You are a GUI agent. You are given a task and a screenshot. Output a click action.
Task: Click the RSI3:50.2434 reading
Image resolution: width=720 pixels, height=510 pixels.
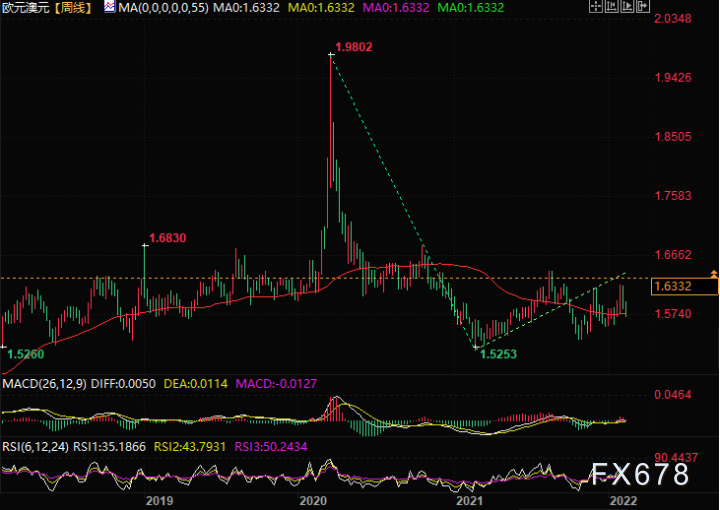tap(271, 447)
